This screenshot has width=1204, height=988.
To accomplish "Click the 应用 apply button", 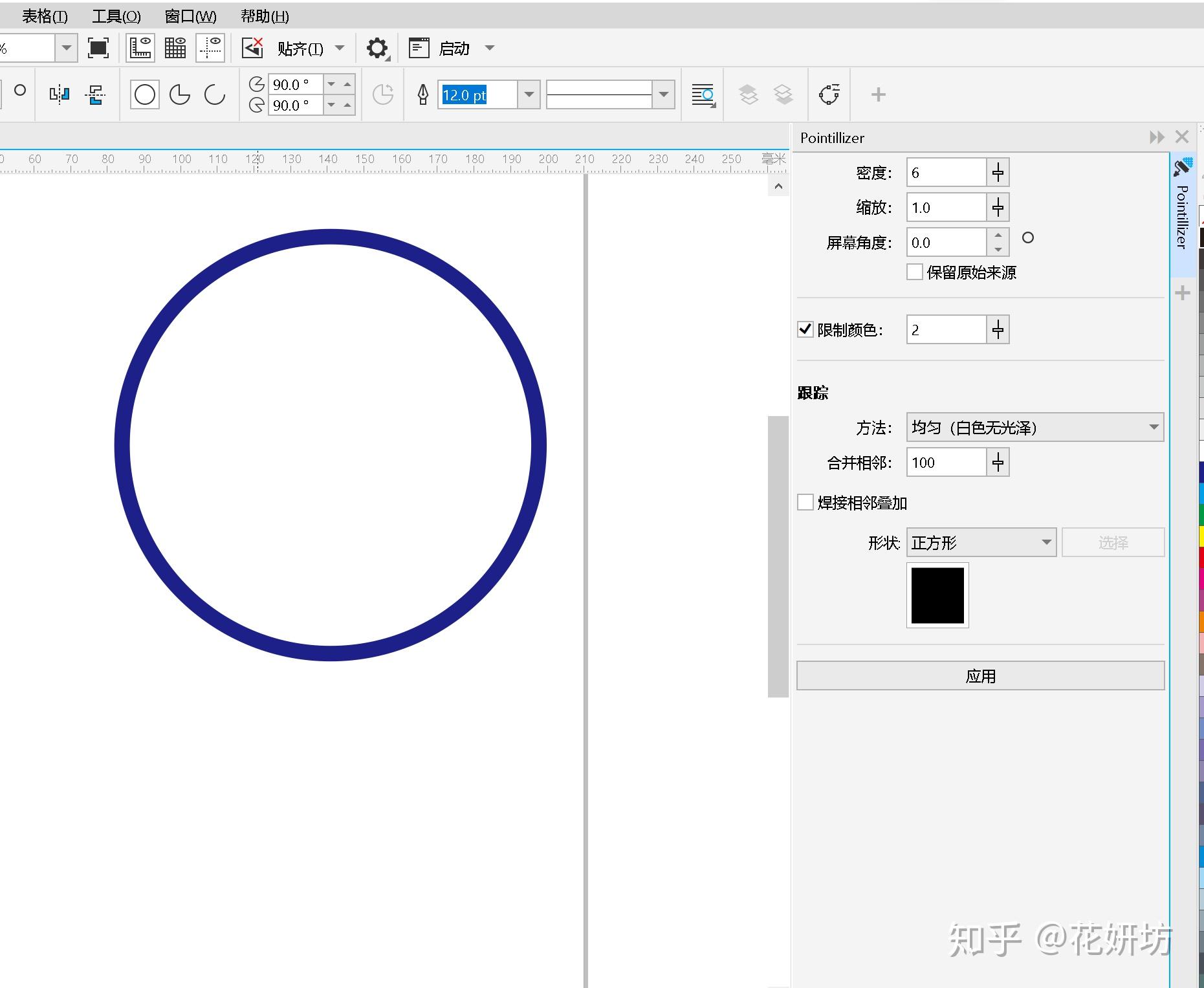I will (x=980, y=675).
